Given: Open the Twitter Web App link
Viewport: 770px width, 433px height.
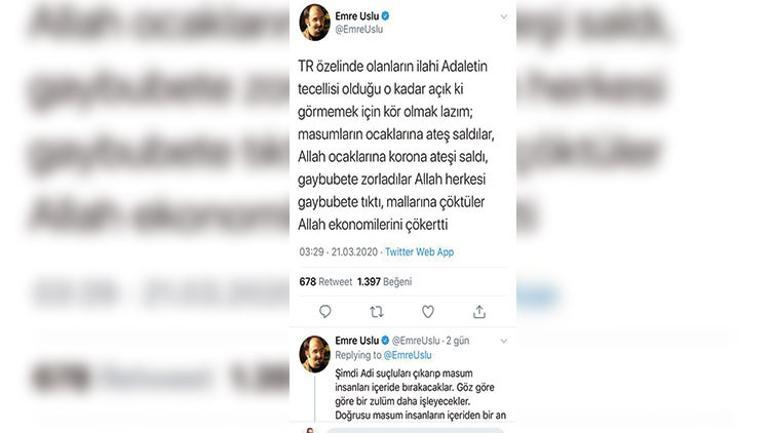Looking at the screenshot, I should coord(419,252).
